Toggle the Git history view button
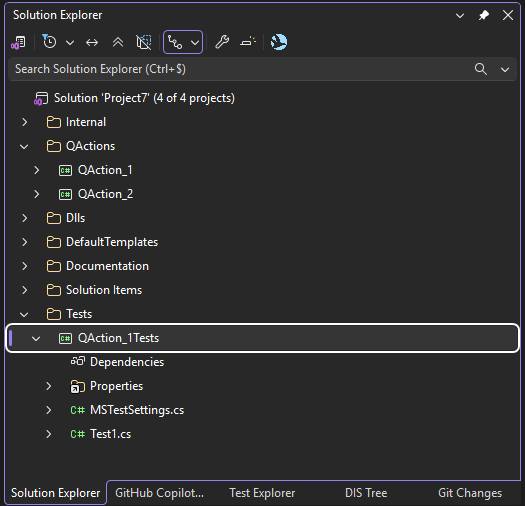This screenshot has width=525, height=506. click(x=175, y=42)
